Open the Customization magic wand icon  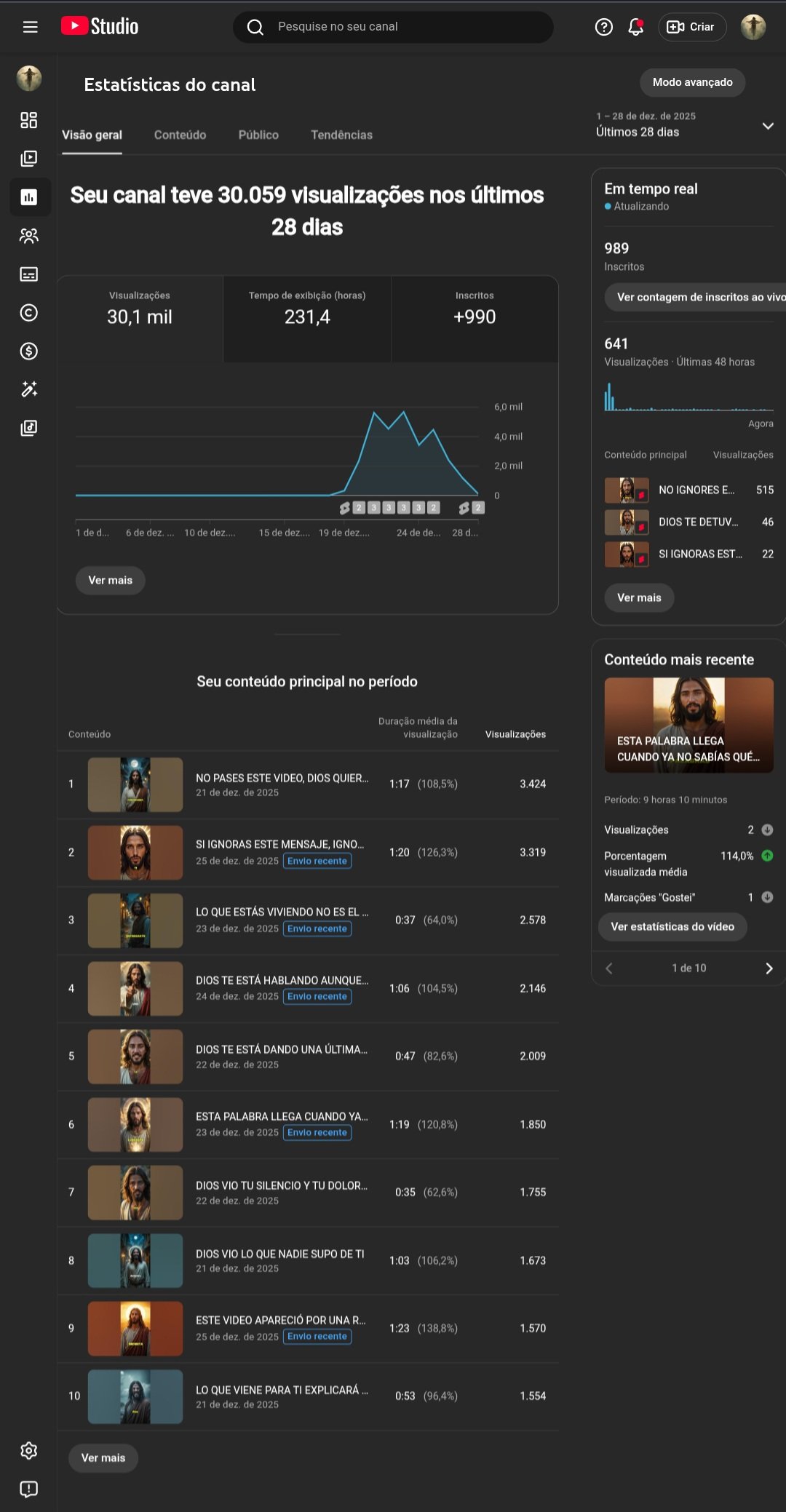pos(29,389)
